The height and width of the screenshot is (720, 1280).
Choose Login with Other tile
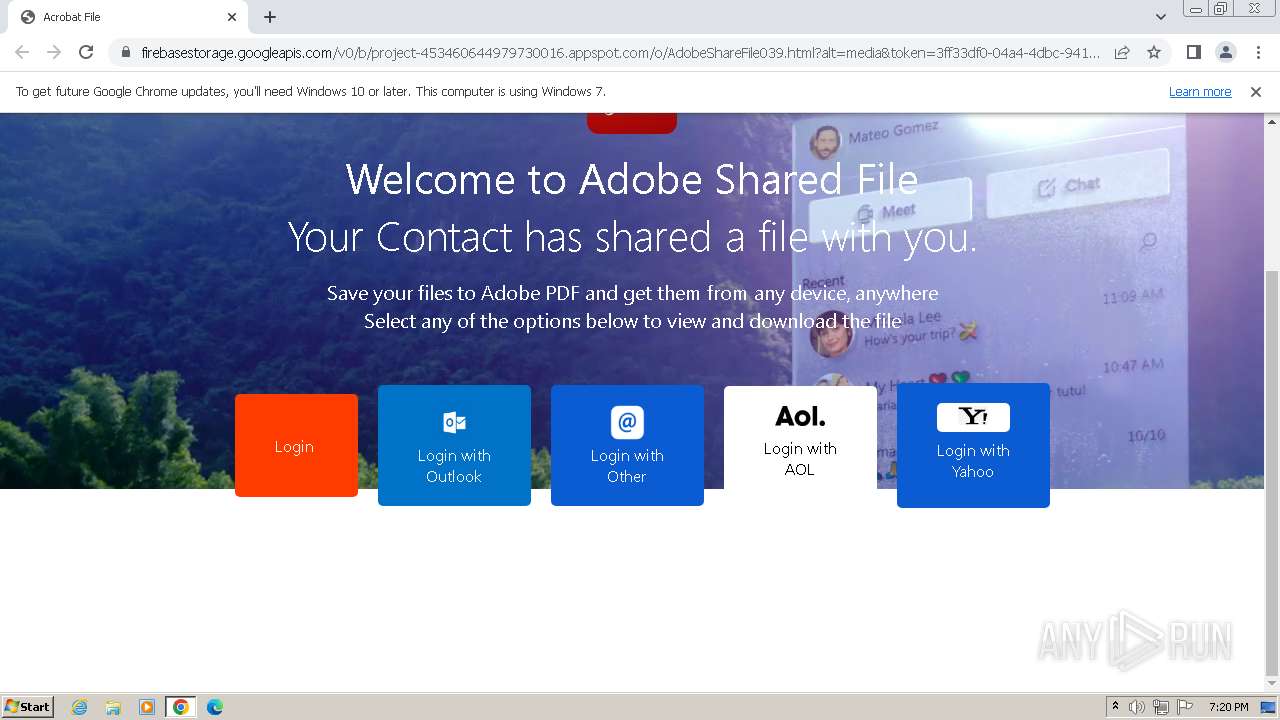pyautogui.click(x=627, y=446)
